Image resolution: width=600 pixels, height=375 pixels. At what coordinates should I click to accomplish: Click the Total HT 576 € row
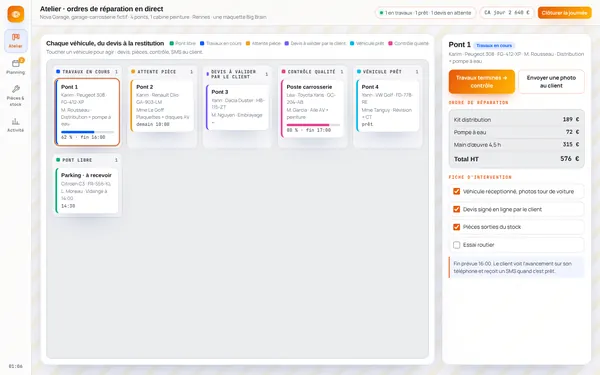[x=516, y=159]
